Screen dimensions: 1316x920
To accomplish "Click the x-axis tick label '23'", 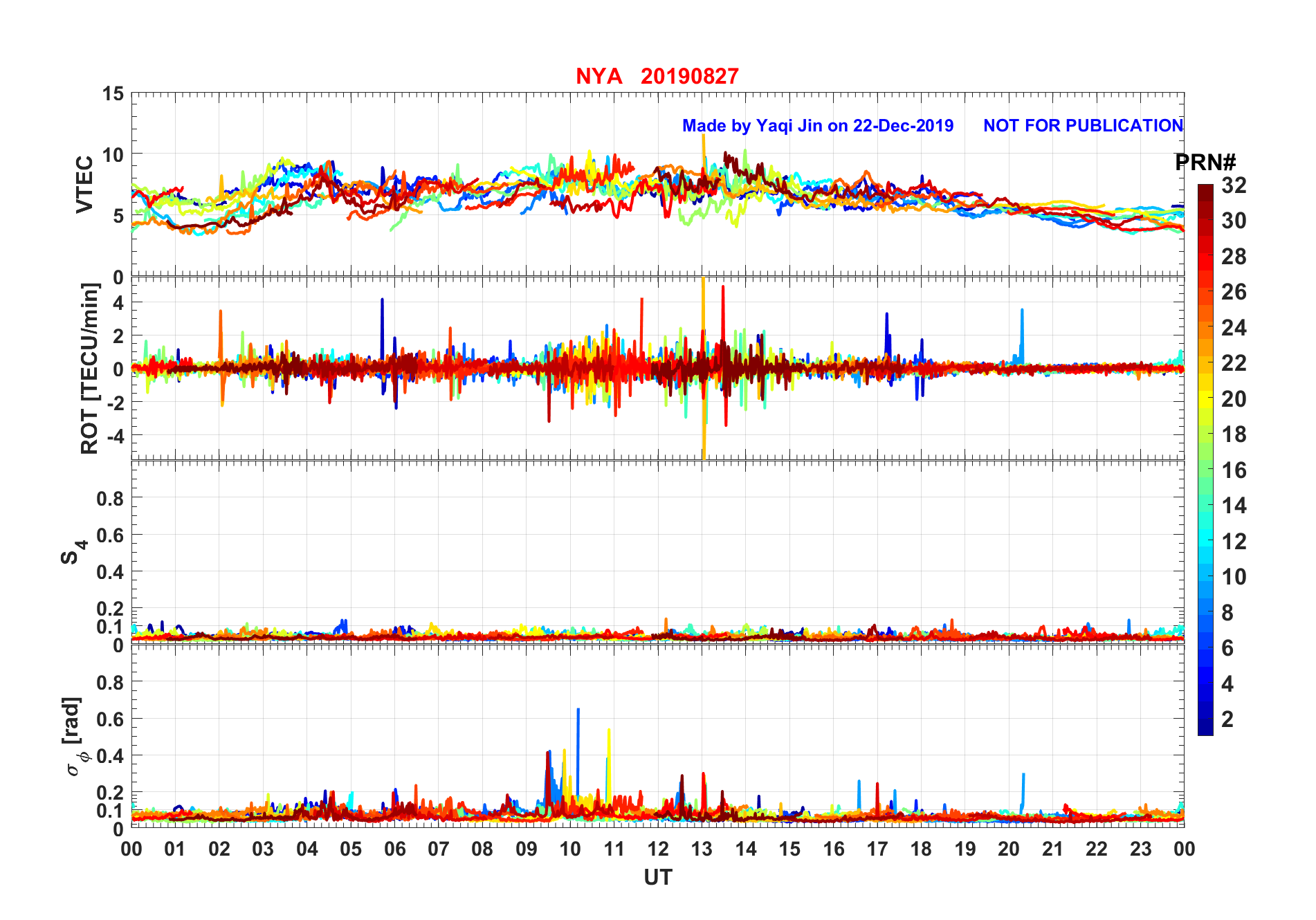I will coord(1140,849).
